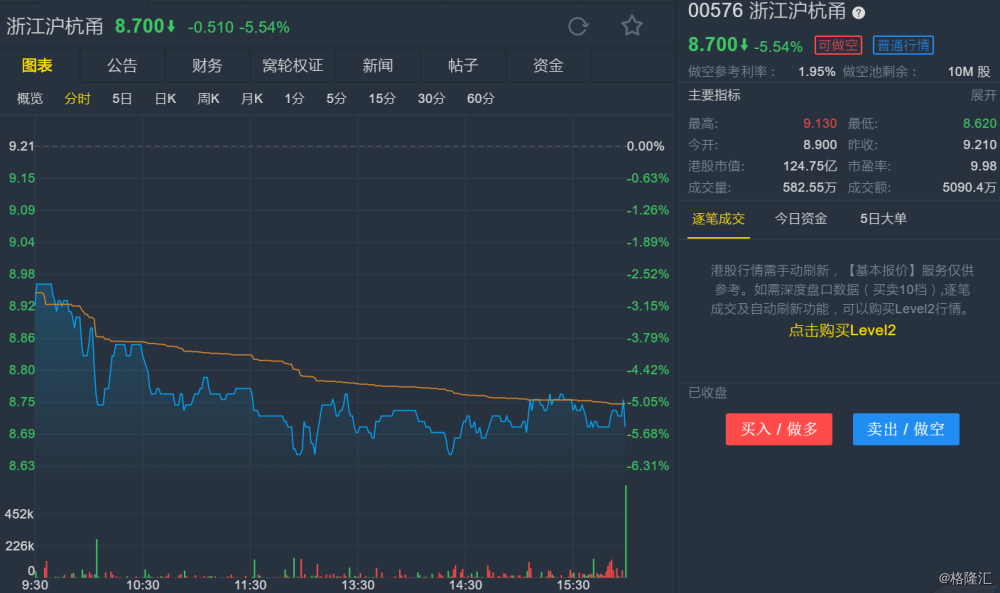
Task: Open the 窝轮权证 tab
Action: pyautogui.click(x=292, y=66)
